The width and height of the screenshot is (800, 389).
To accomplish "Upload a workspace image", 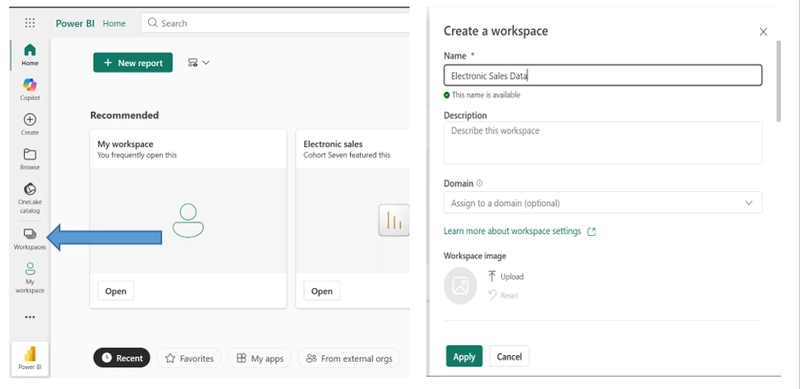I will [x=506, y=276].
